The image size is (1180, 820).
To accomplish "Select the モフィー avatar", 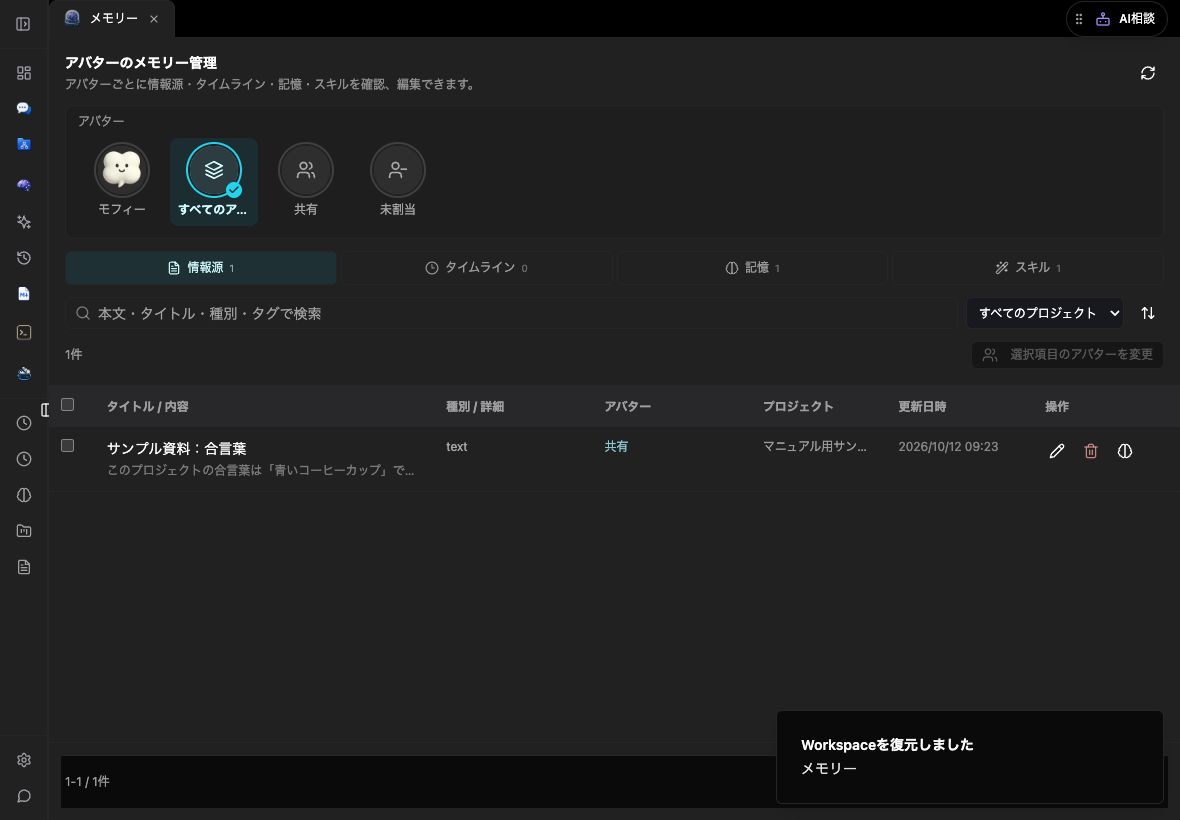I will pos(122,181).
